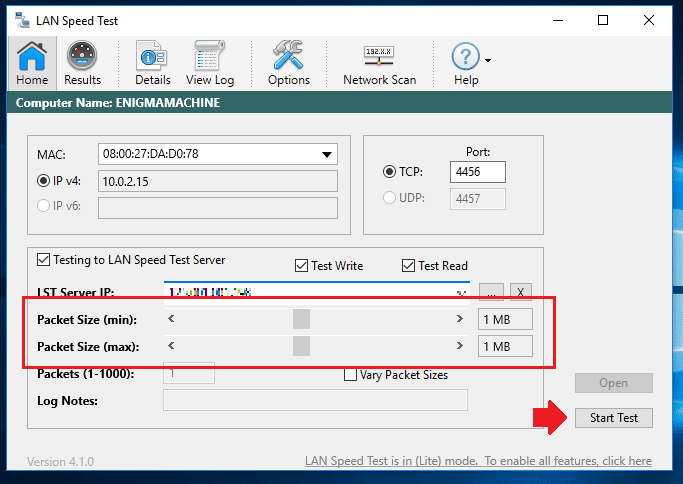
Task: Click the UDP port field showing 4457
Action: pos(478,199)
